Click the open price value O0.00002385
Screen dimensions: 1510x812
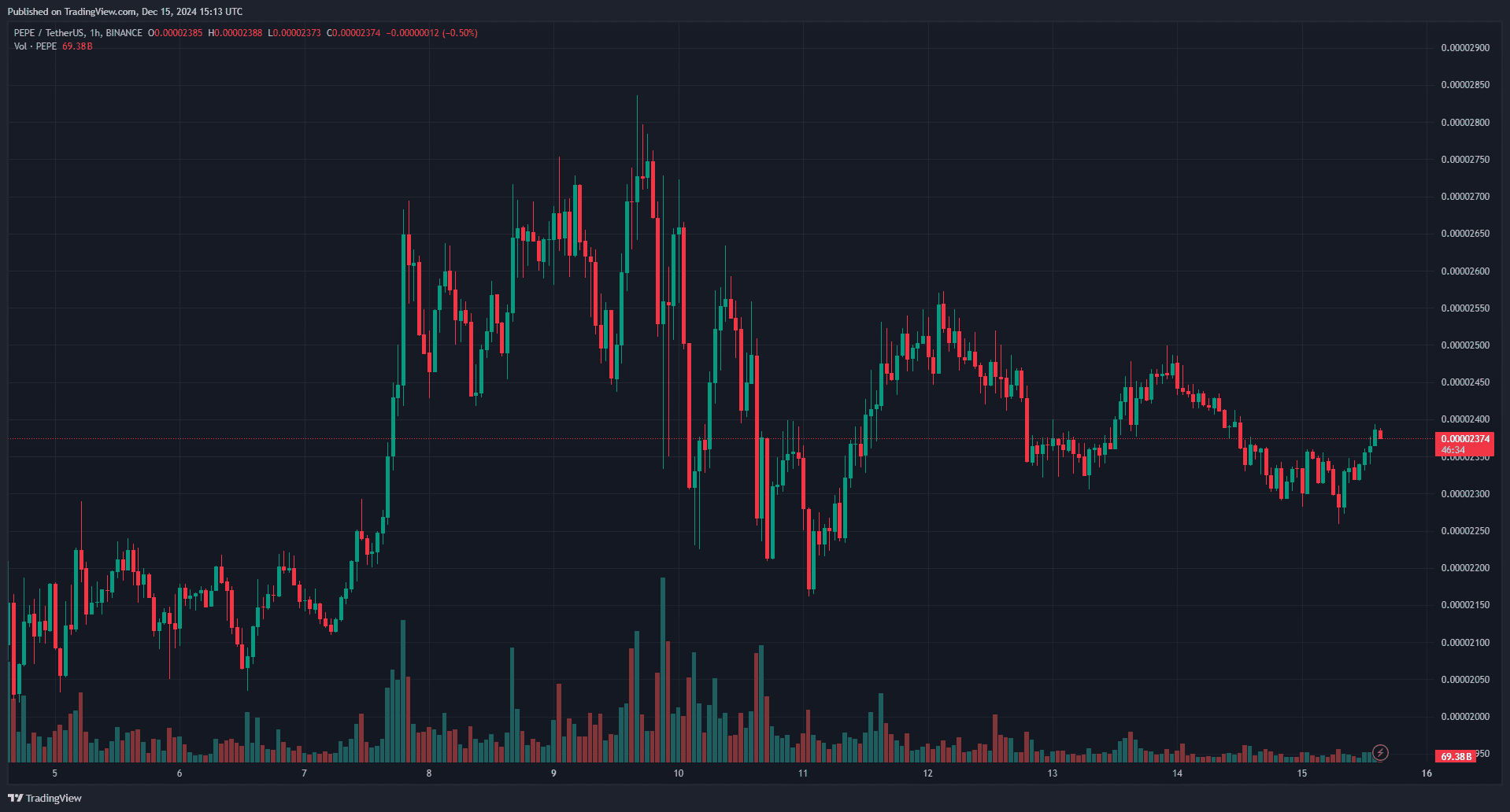pyautogui.click(x=176, y=33)
